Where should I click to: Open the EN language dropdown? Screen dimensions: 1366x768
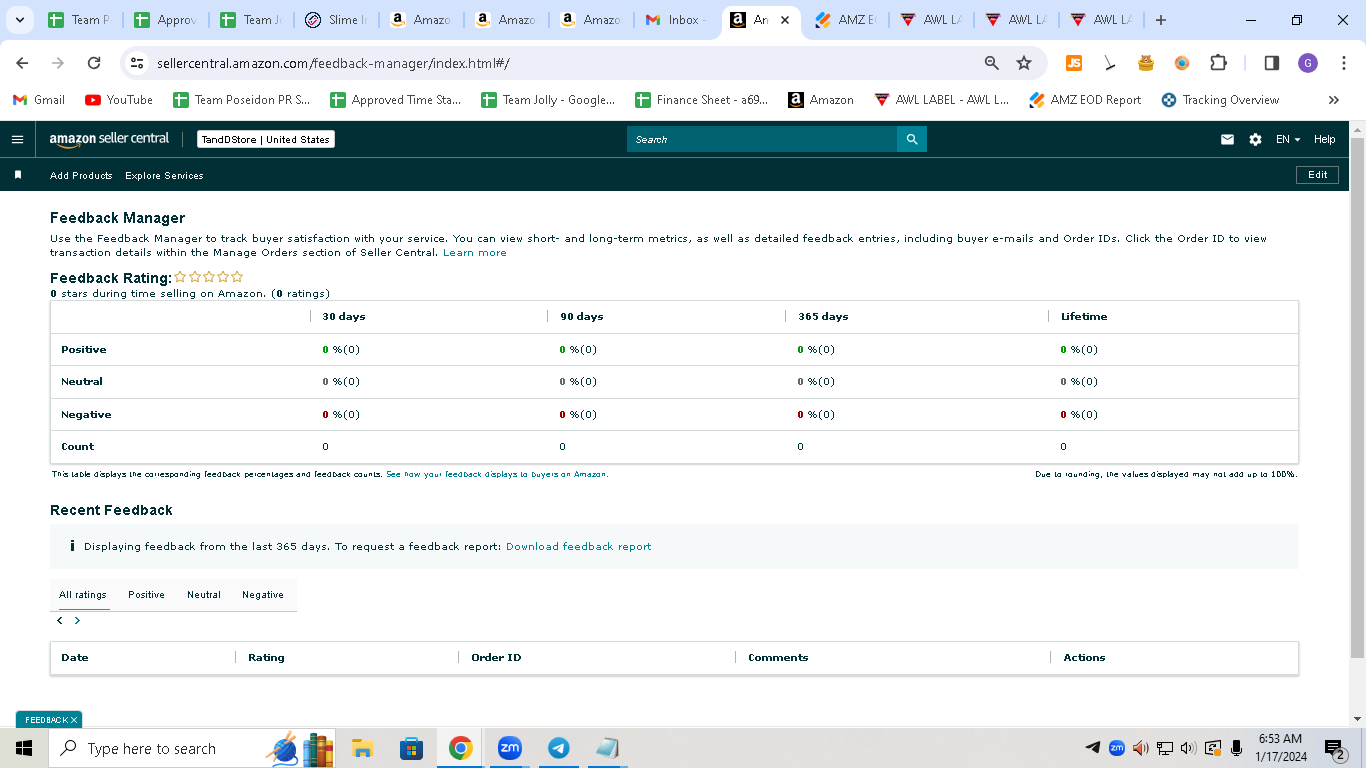coord(1288,139)
